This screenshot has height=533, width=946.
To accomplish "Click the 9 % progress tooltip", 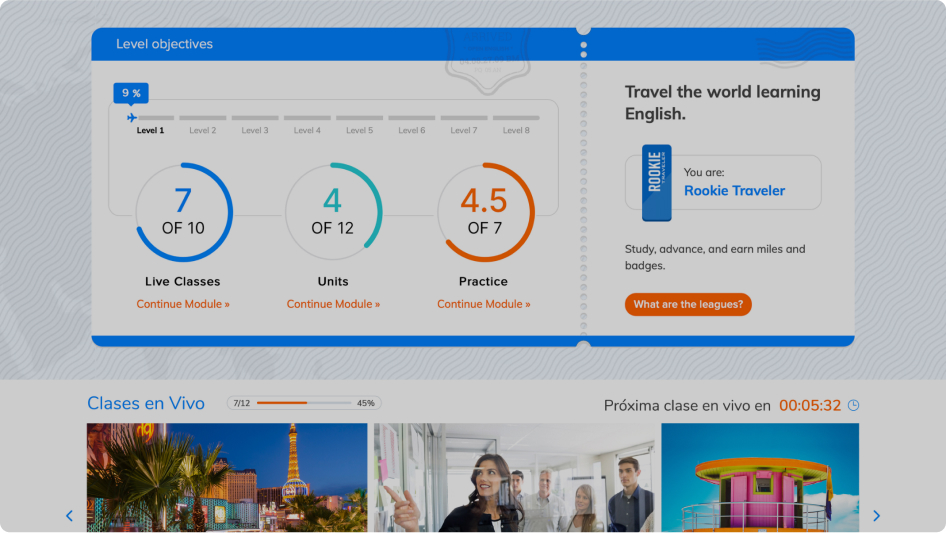I will point(131,93).
